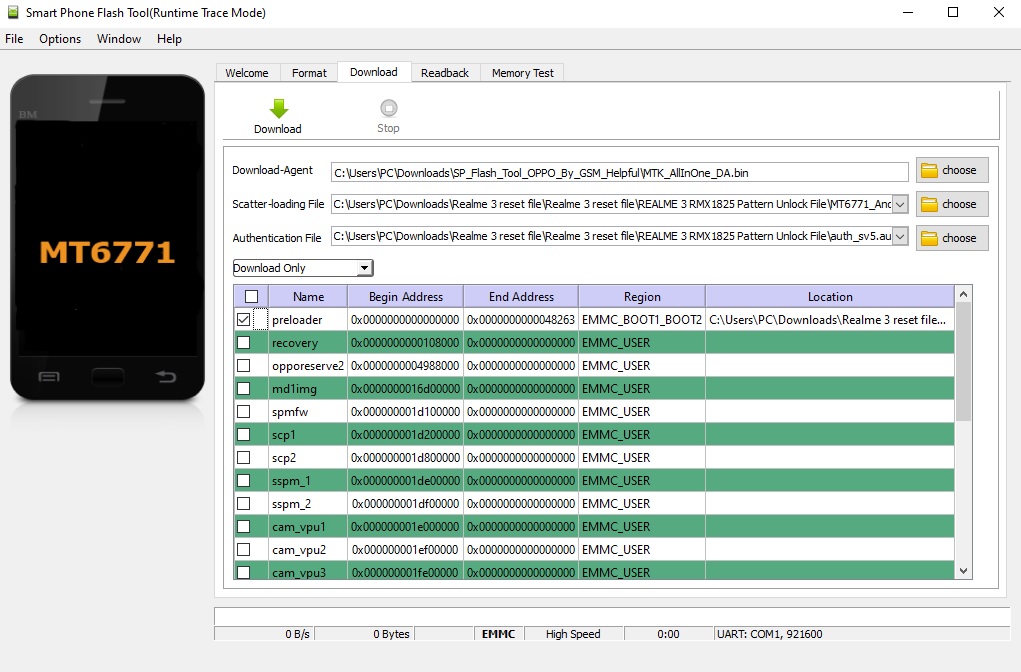
Task: Choose a Download-Agent file
Action: coord(952,171)
